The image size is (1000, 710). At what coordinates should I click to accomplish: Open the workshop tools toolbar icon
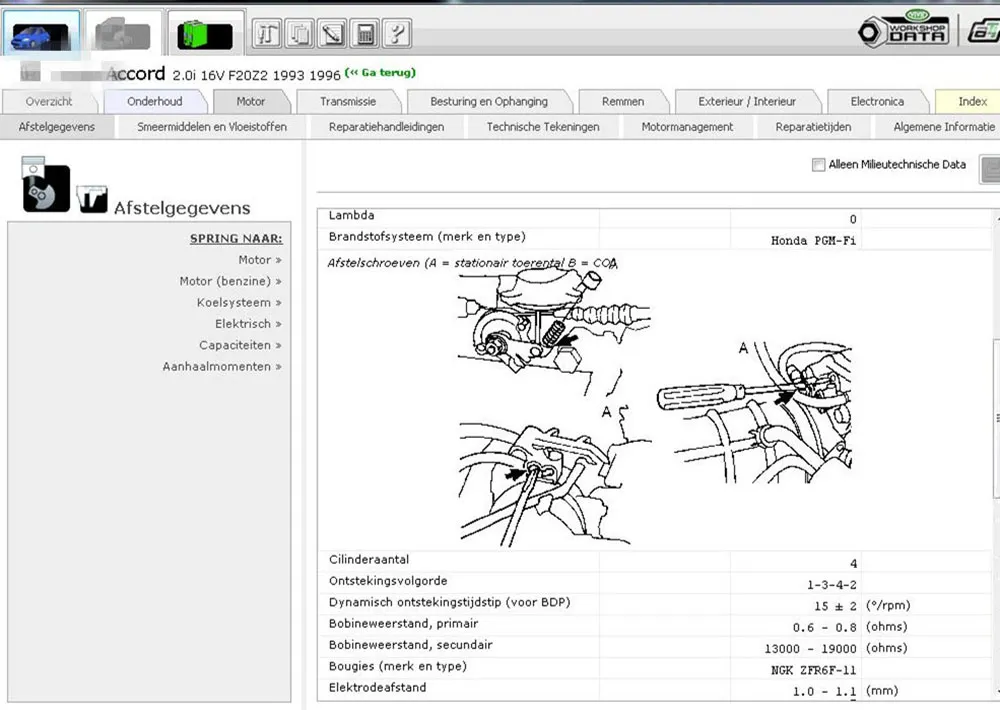tap(267, 33)
